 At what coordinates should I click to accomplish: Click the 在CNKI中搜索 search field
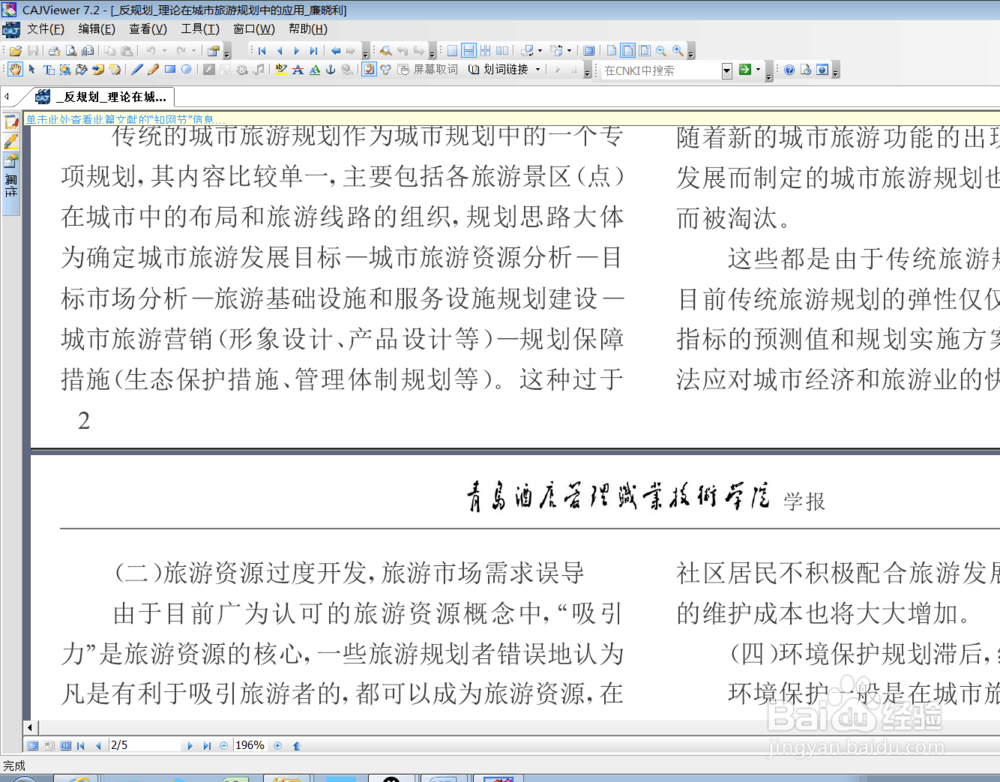pyautogui.click(x=661, y=70)
